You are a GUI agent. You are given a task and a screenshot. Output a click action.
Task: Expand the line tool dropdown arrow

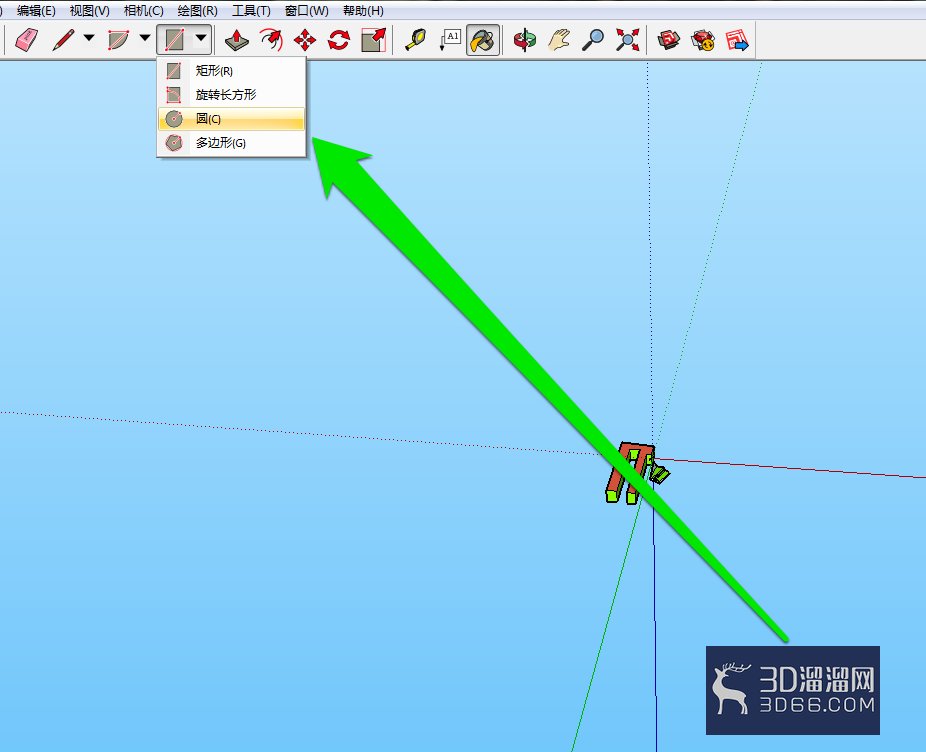89,38
